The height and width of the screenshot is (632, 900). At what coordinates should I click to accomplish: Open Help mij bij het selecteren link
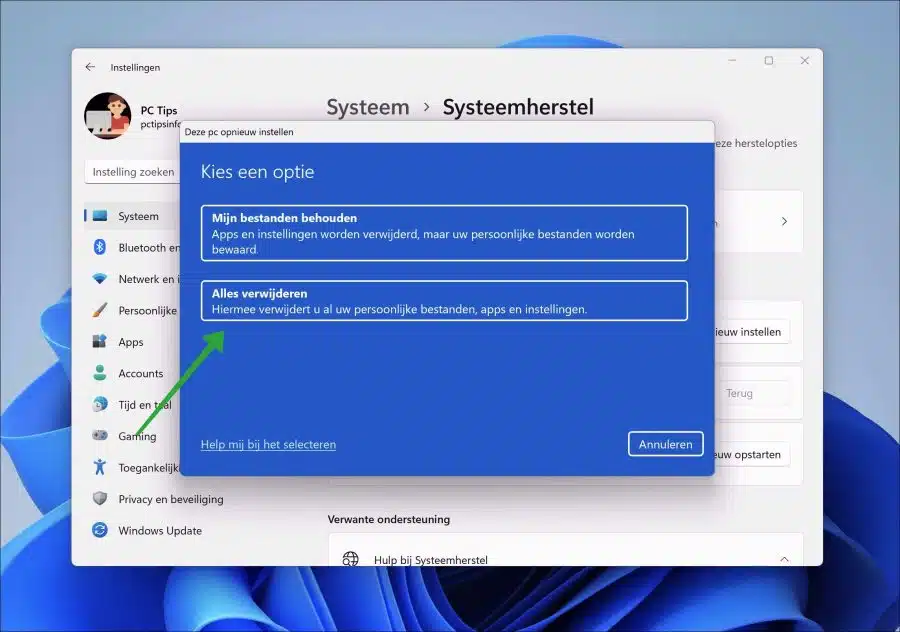[x=268, y=444]
